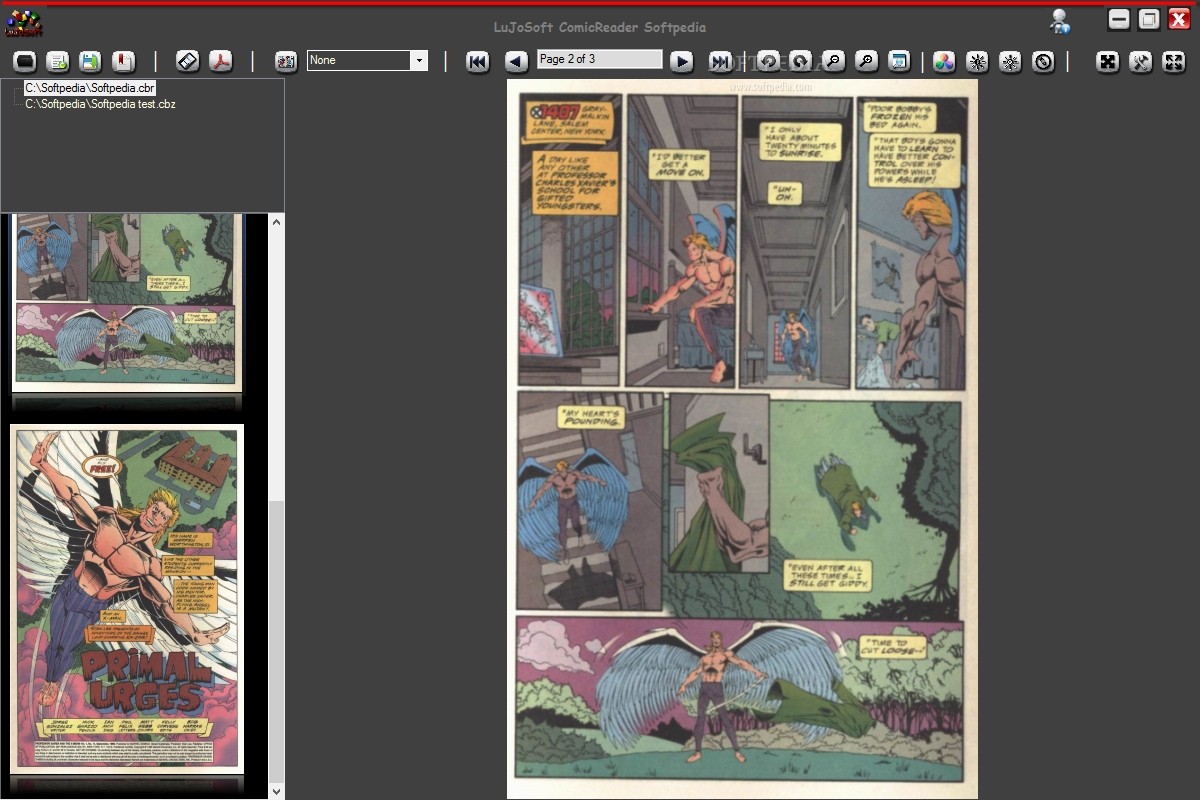Open the None effect combo box
Image resolution: width=1200 pixels, height=800 pixels.
point(368,60)
